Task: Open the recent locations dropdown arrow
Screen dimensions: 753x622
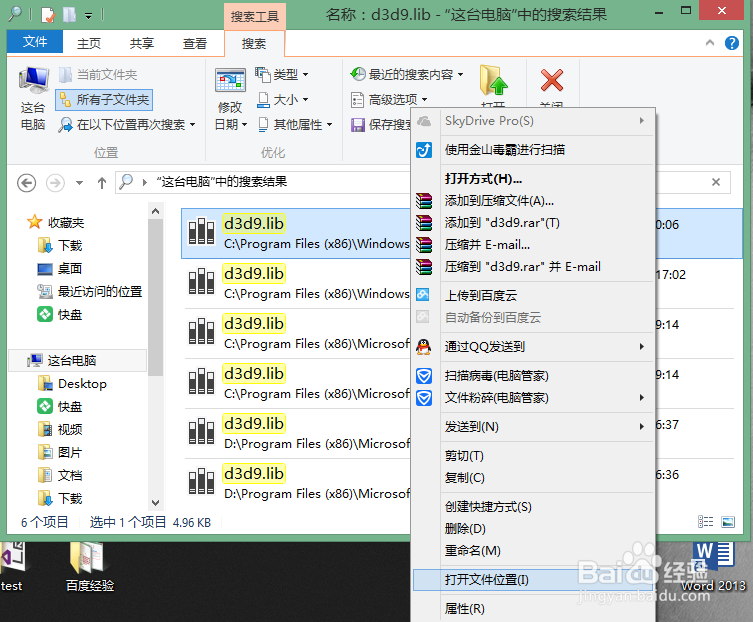Action: click(79, 183)
